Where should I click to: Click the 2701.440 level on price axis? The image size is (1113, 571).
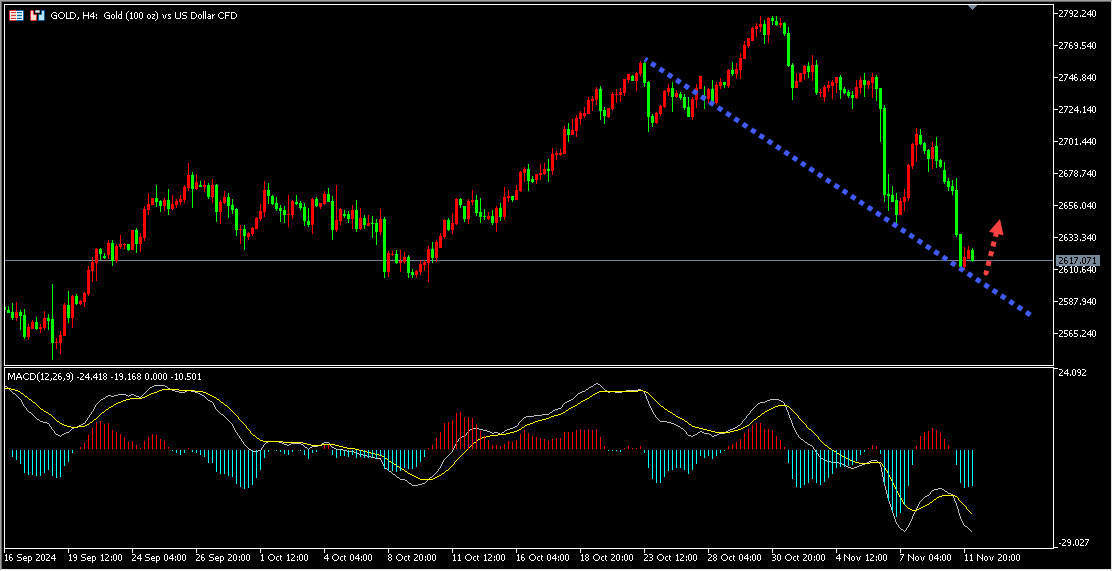(x=1079, y=142)
